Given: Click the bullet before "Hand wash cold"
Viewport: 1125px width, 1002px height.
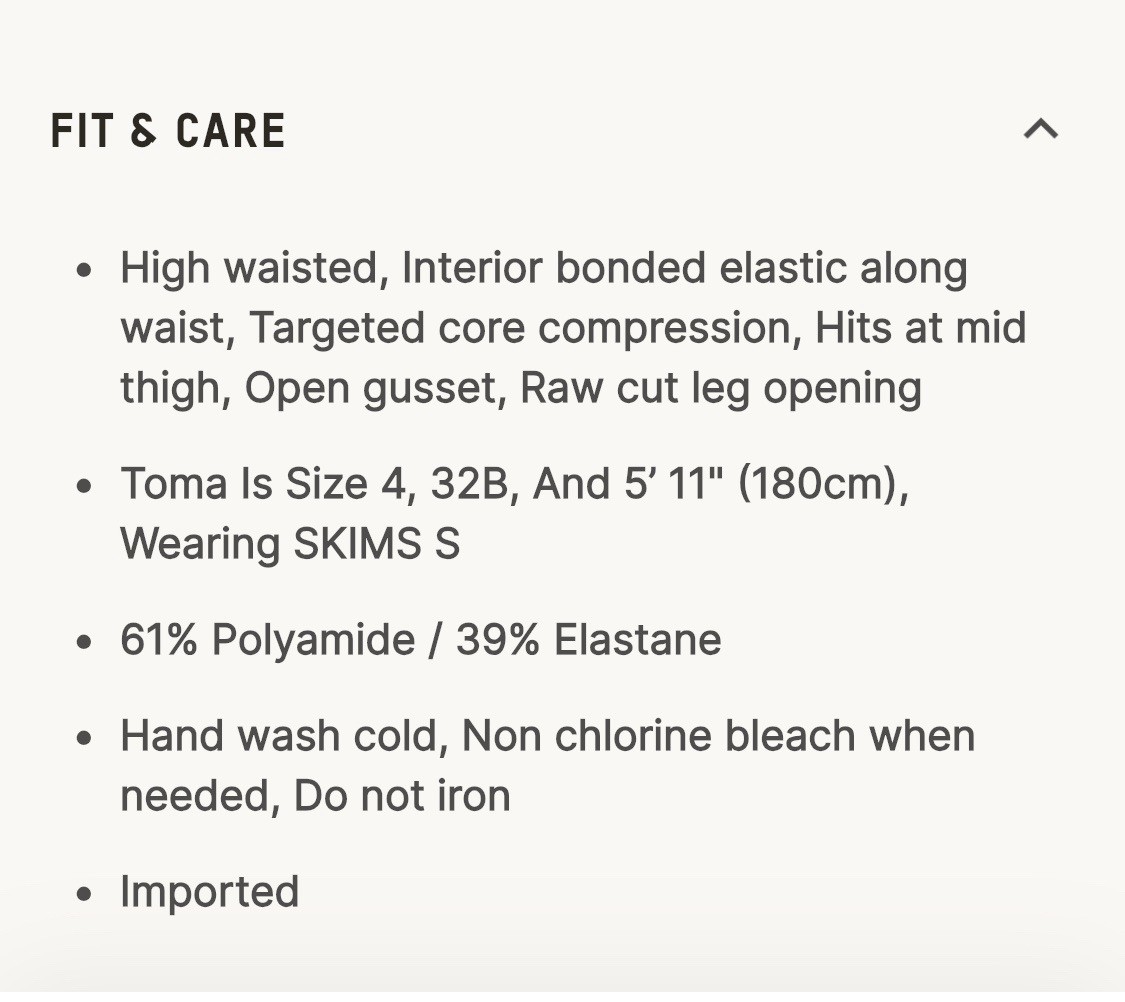Looking at the screenshot, I should (84, 737).
